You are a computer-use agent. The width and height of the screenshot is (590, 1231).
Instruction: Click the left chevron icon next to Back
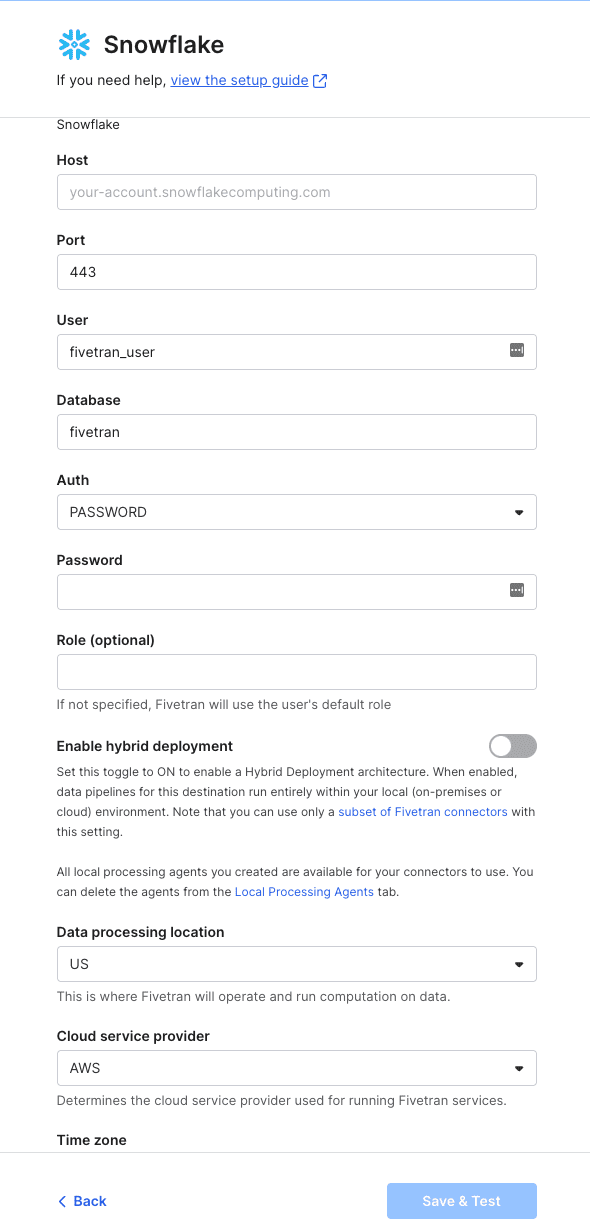click(x=62, y=1201)
